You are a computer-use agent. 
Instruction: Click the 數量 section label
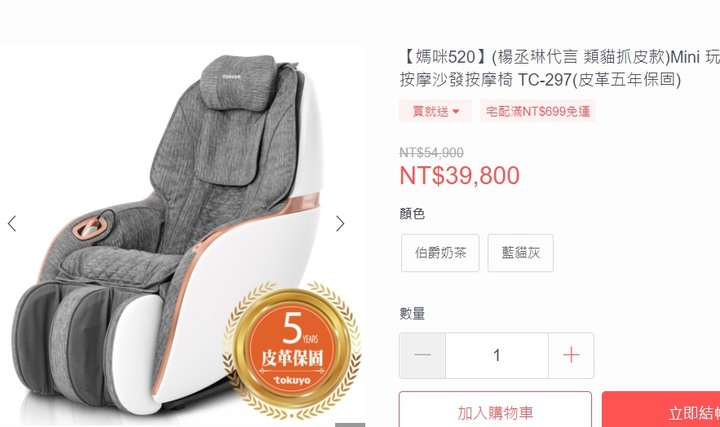click(412, 314)
